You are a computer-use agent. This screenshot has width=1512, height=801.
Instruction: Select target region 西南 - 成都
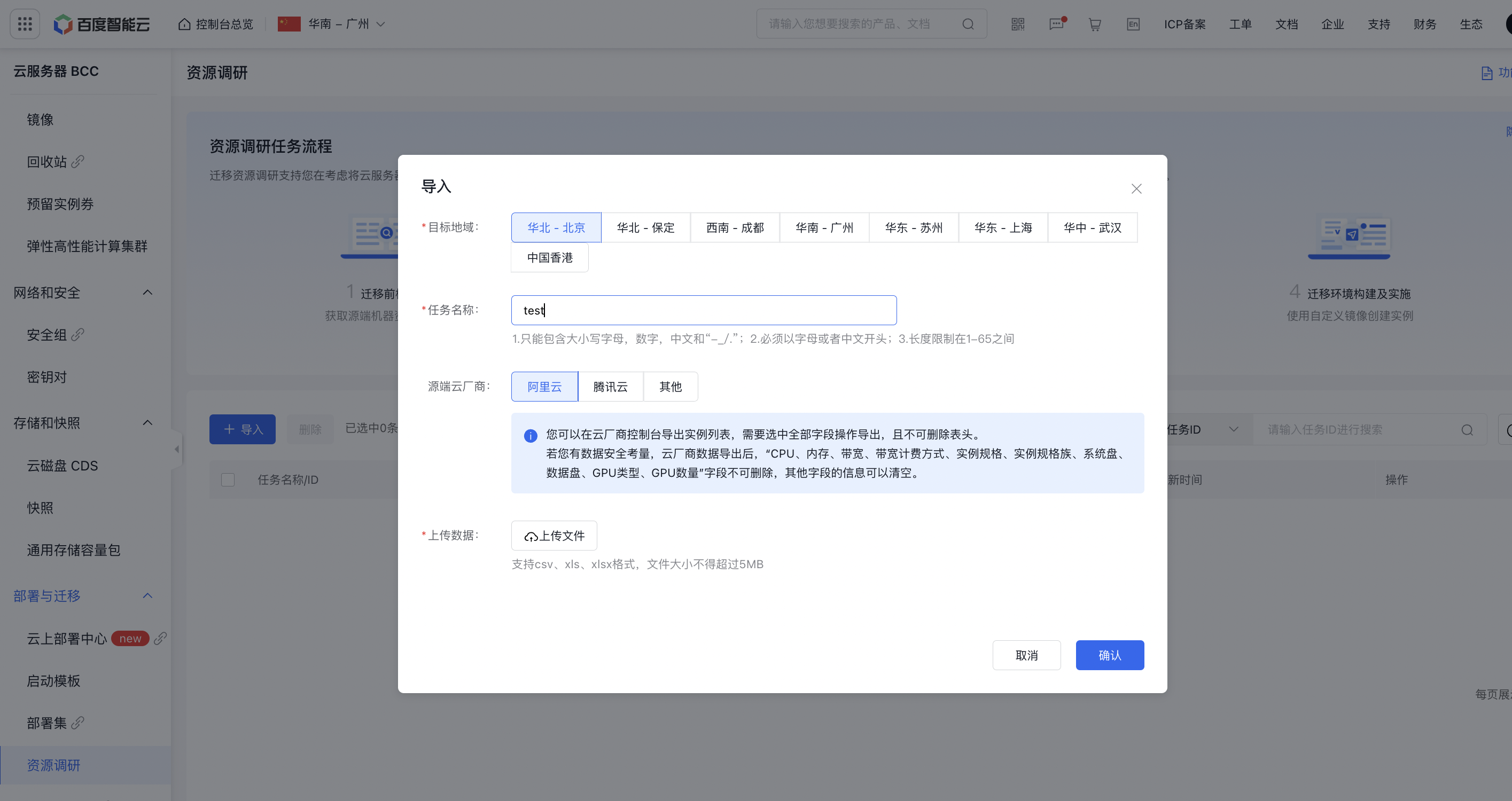(735, 227)
